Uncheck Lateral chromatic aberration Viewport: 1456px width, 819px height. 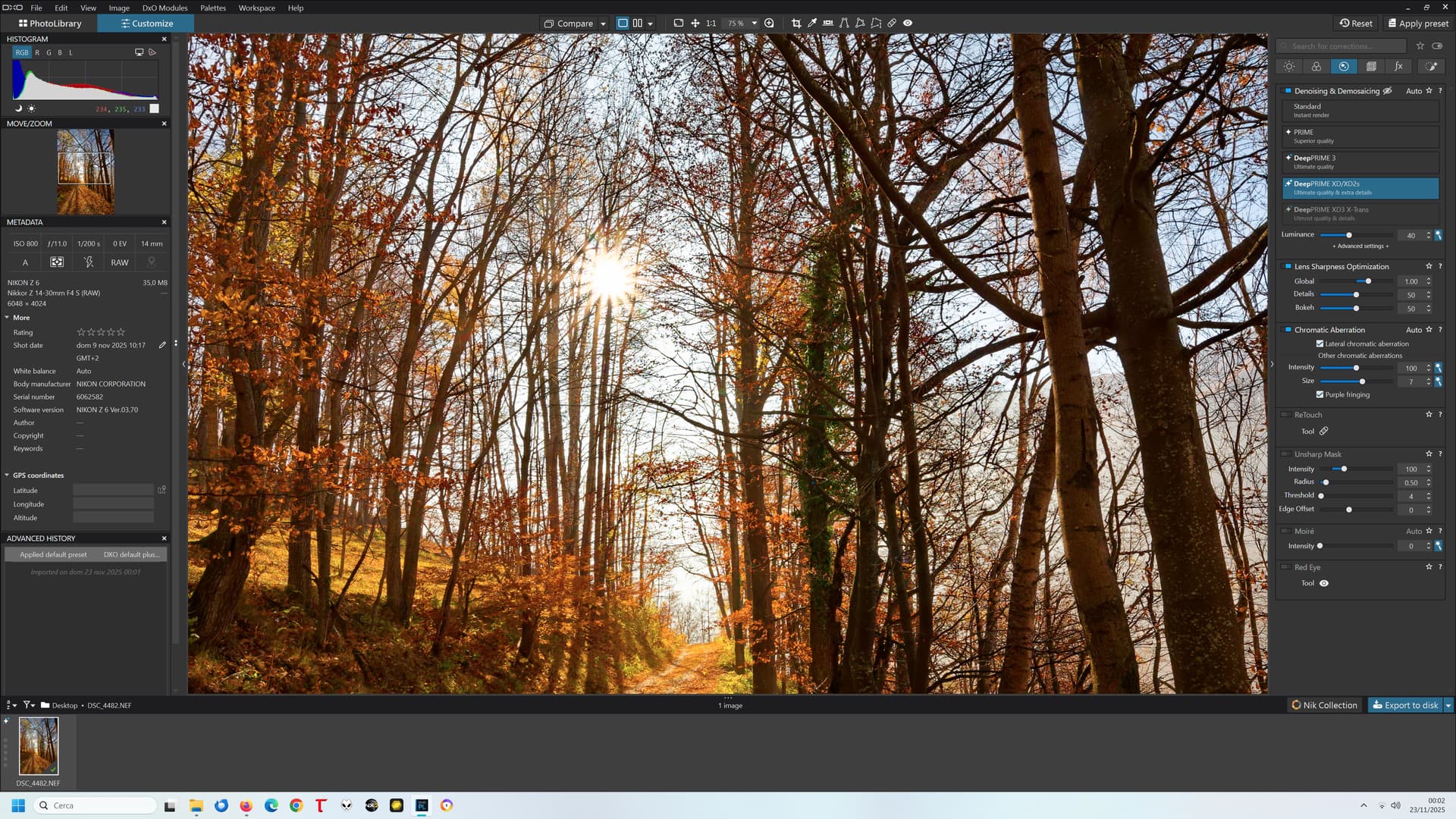point(1320,344)
